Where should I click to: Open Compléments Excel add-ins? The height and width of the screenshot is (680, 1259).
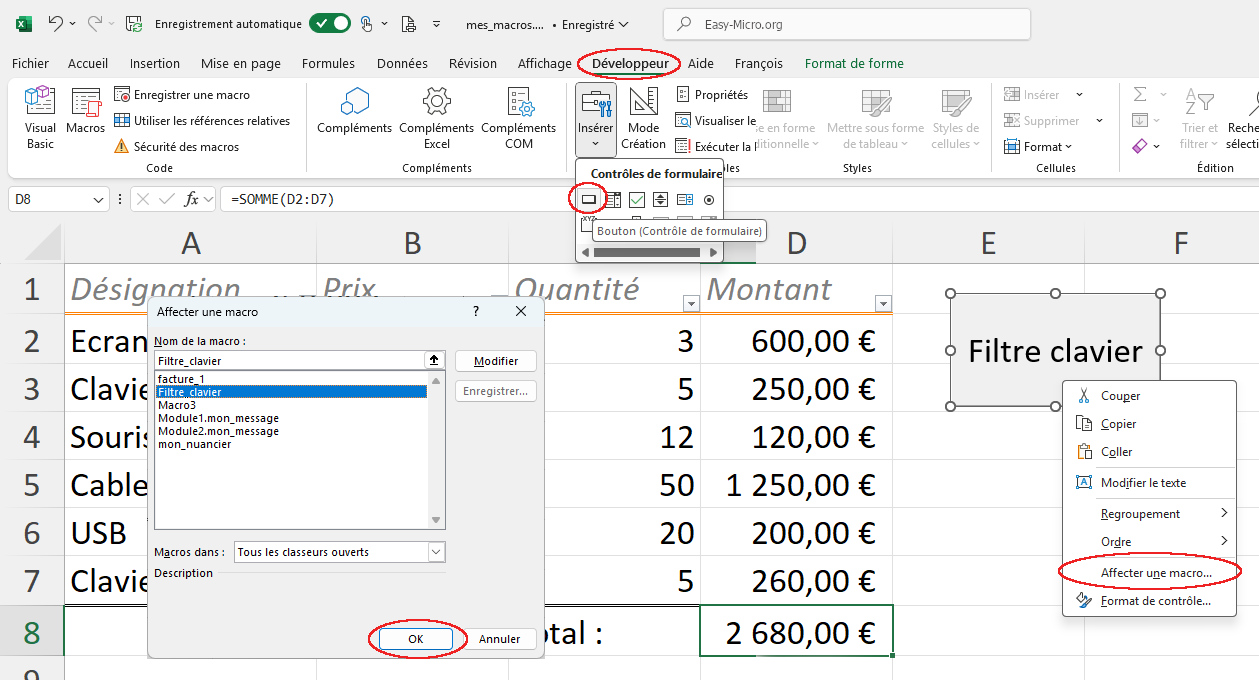(437, 111)
